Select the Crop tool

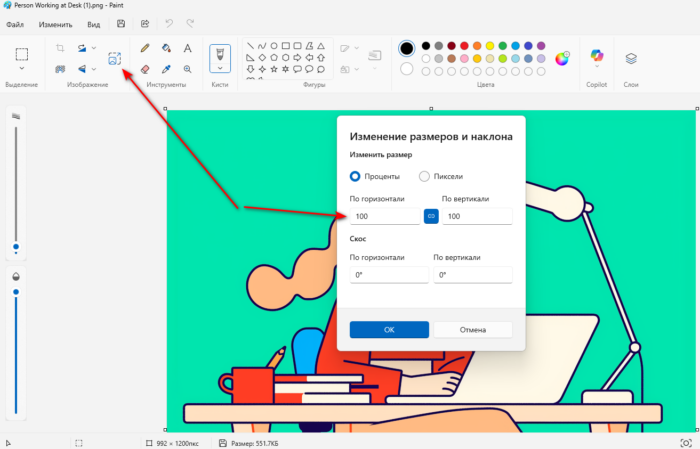[60, 48]
